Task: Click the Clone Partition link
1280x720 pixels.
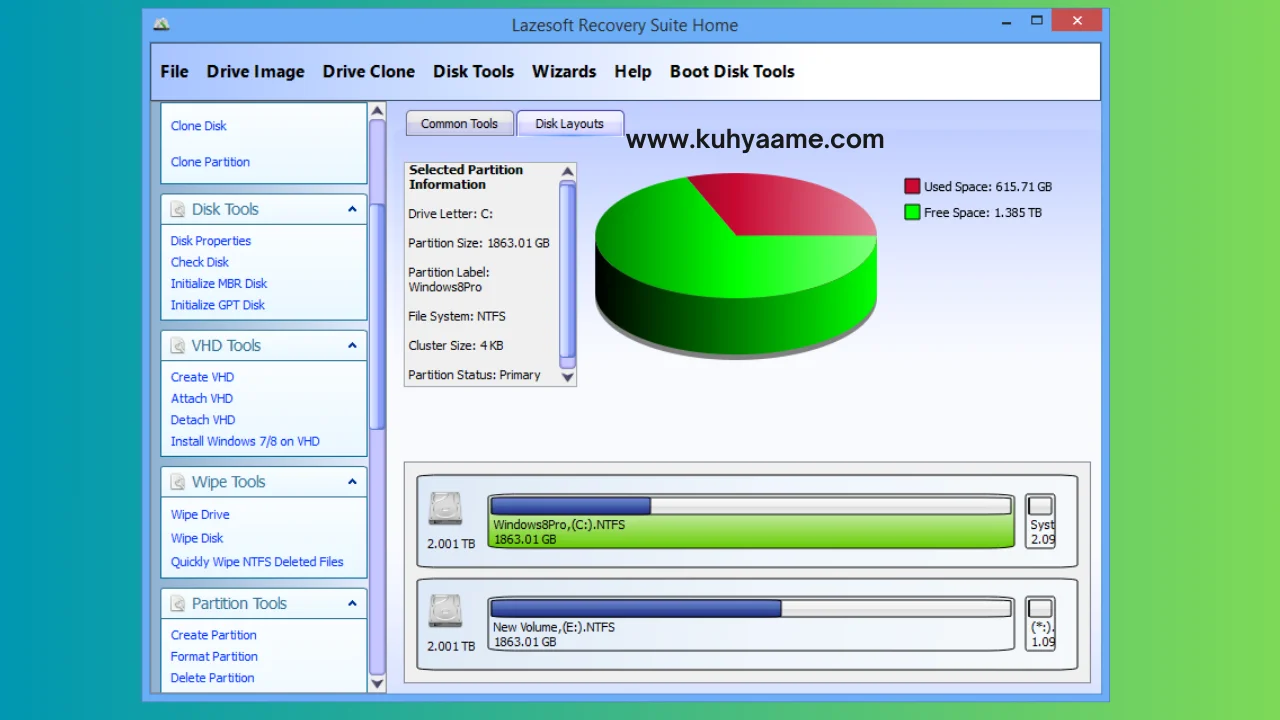Action: pyautogui.click(x=210, y=162)
